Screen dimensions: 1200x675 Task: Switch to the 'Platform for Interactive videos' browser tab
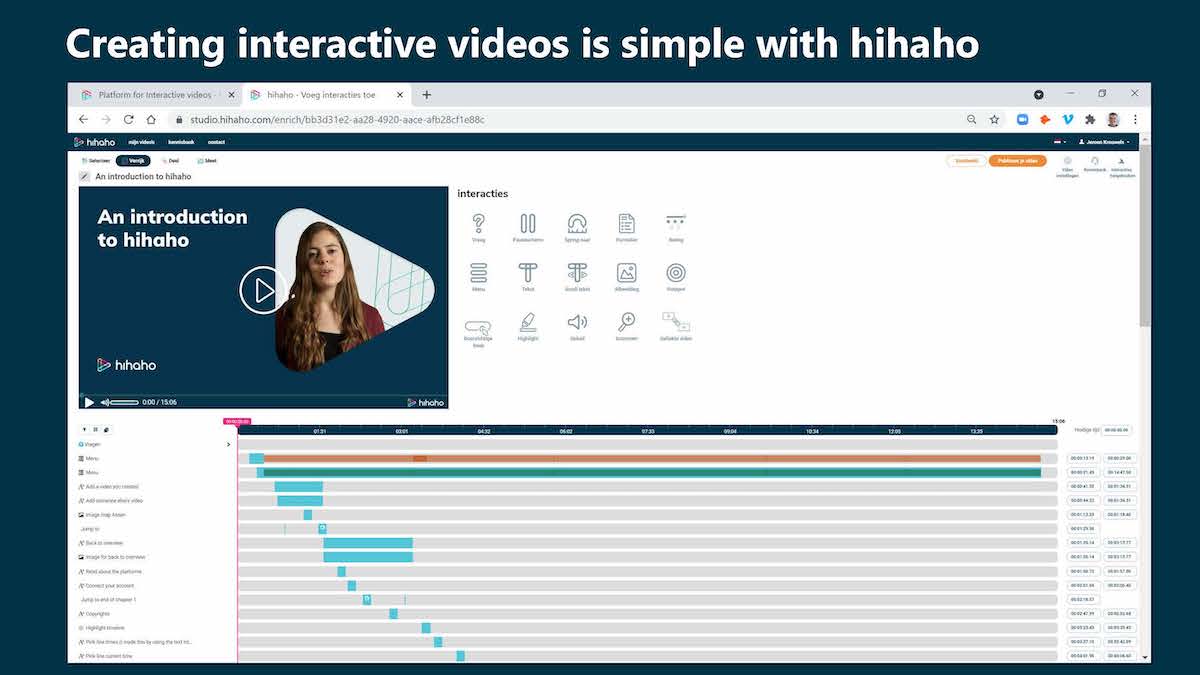pos(150,94)
